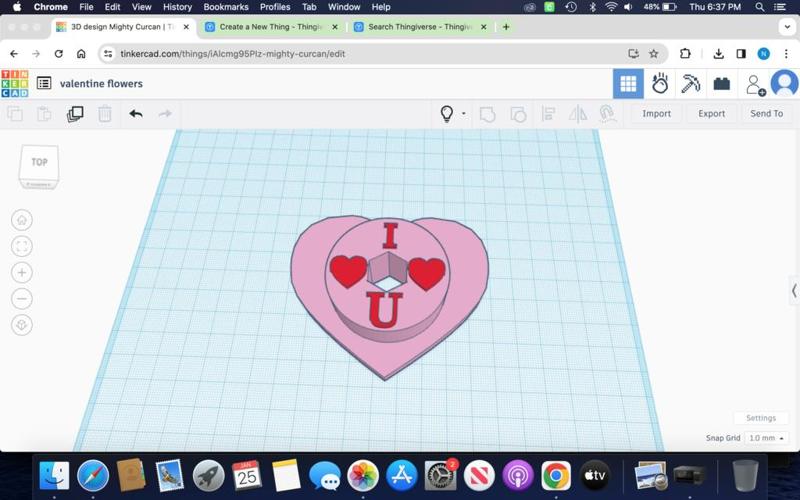This screenshot has height=500, width=800.
Task: Switch to the Search Thingiverse tab
Action: [x=410, y=27]
